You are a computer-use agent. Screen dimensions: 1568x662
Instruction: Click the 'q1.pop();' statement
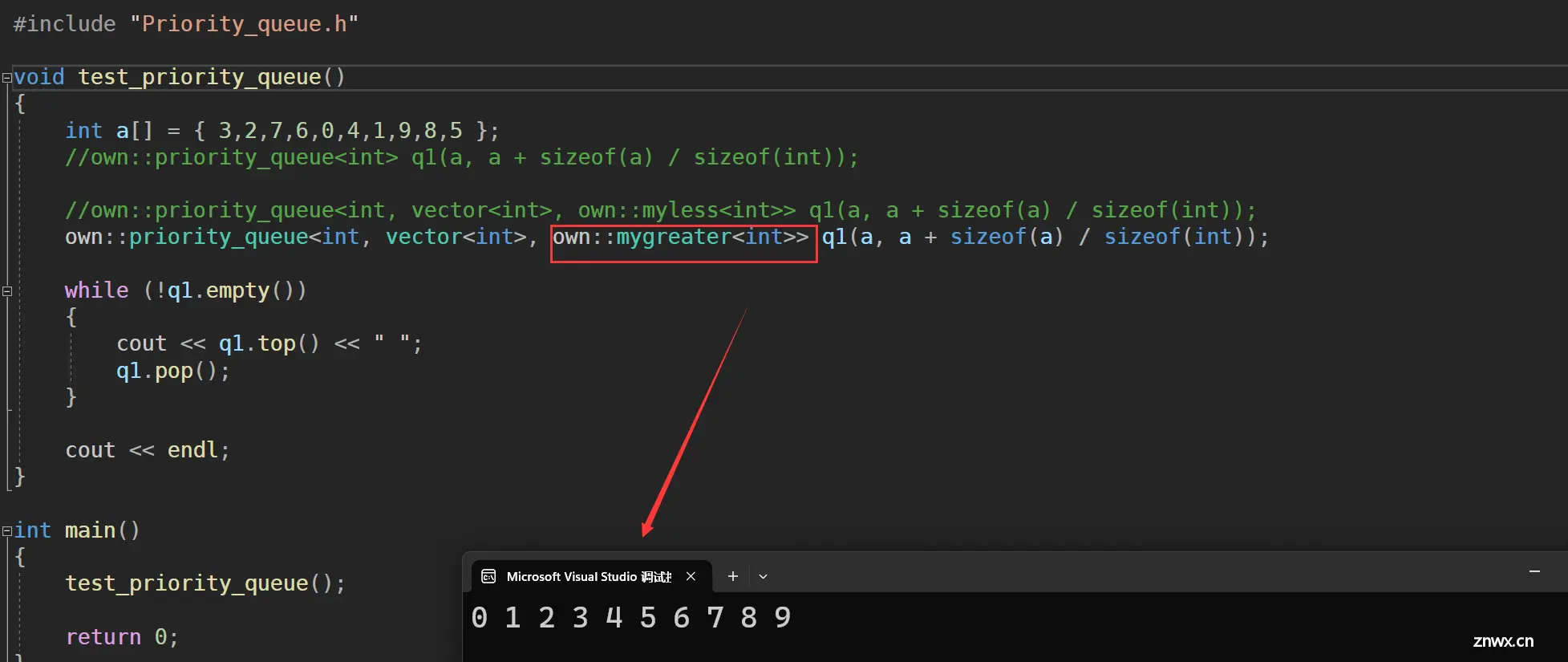click(x=173, y=371)
